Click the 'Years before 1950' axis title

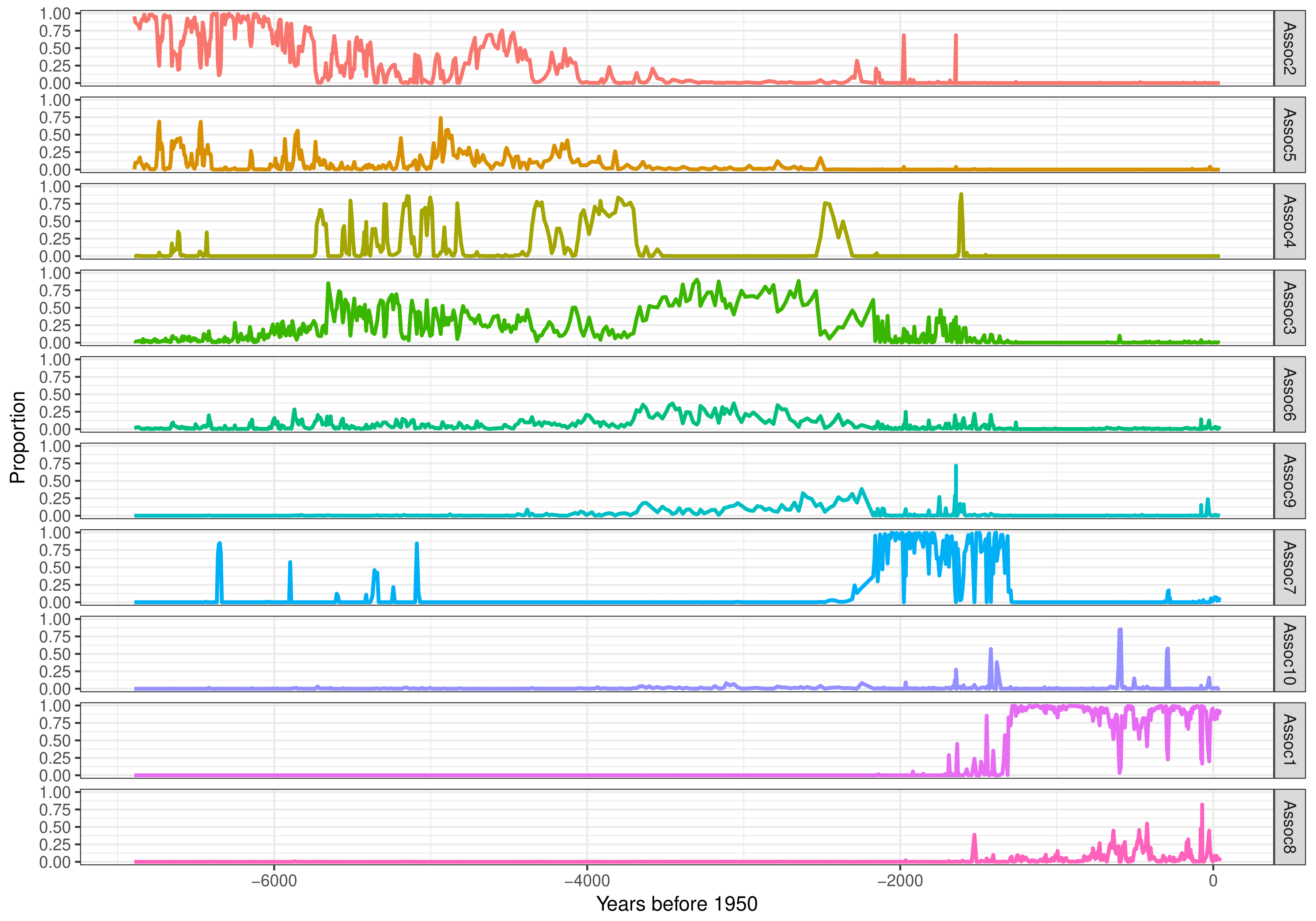pos(677,904)
